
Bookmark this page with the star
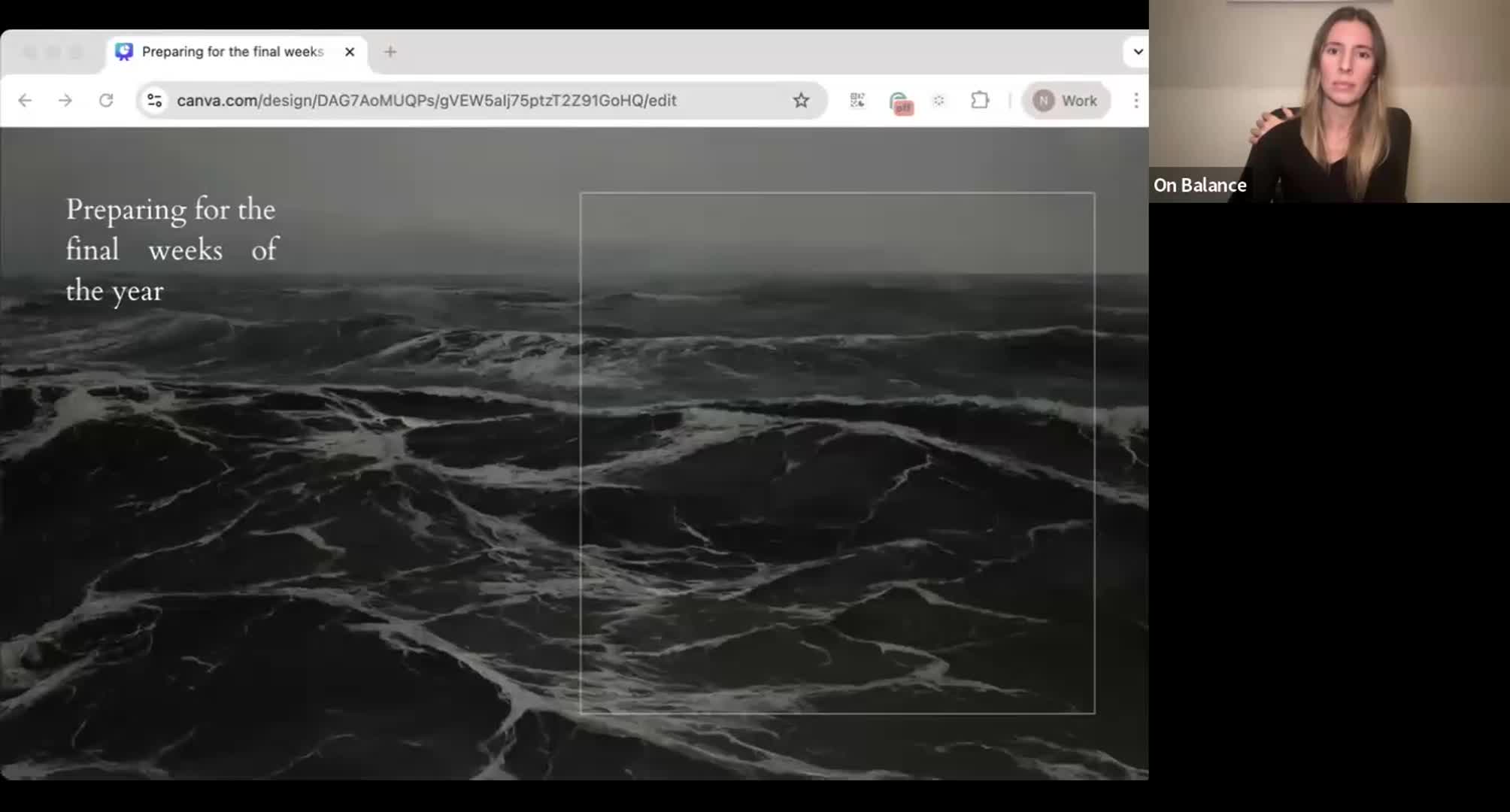801,100
